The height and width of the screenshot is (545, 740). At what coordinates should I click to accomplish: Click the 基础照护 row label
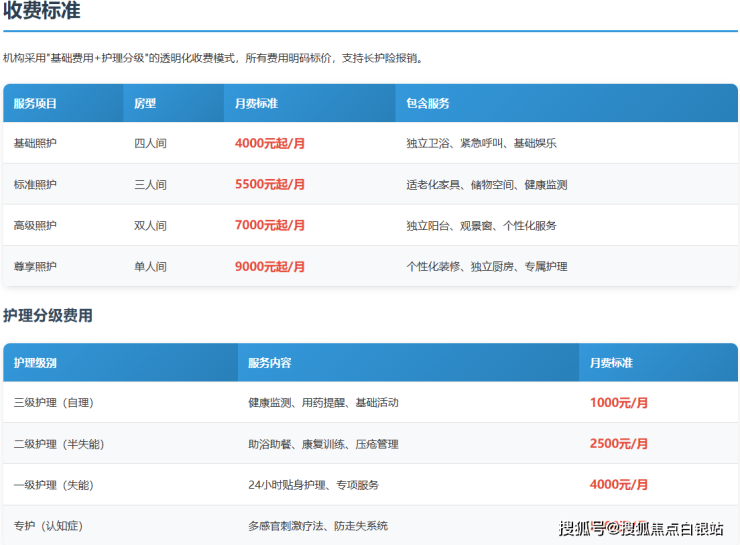(x=35, y=144)
